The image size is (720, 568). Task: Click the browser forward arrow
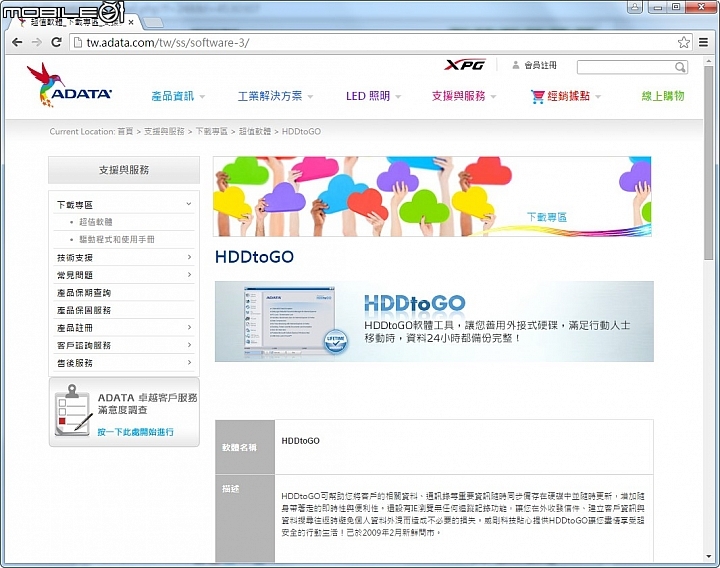click(x=37, y=42)
